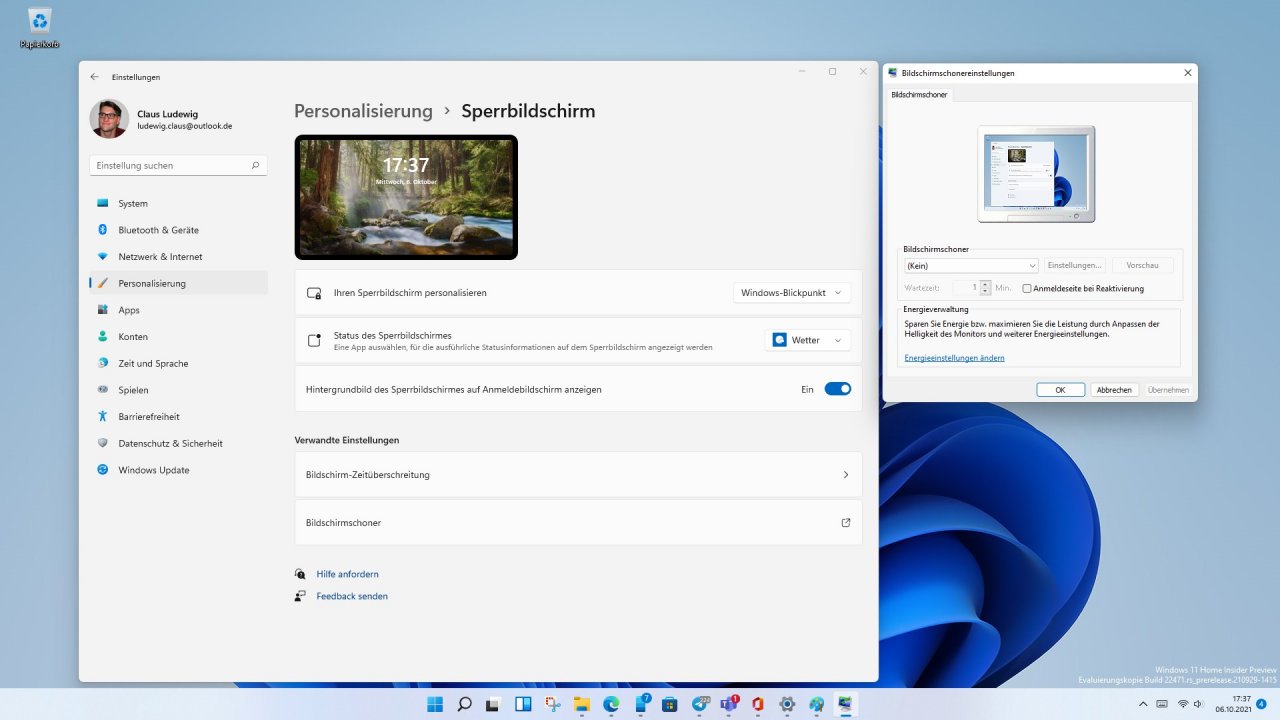Image resolution: width=1280 pixels, height=720 pixels.
Task: Open the Widgets panel from taskbar
Action: (x=523, y=704)
